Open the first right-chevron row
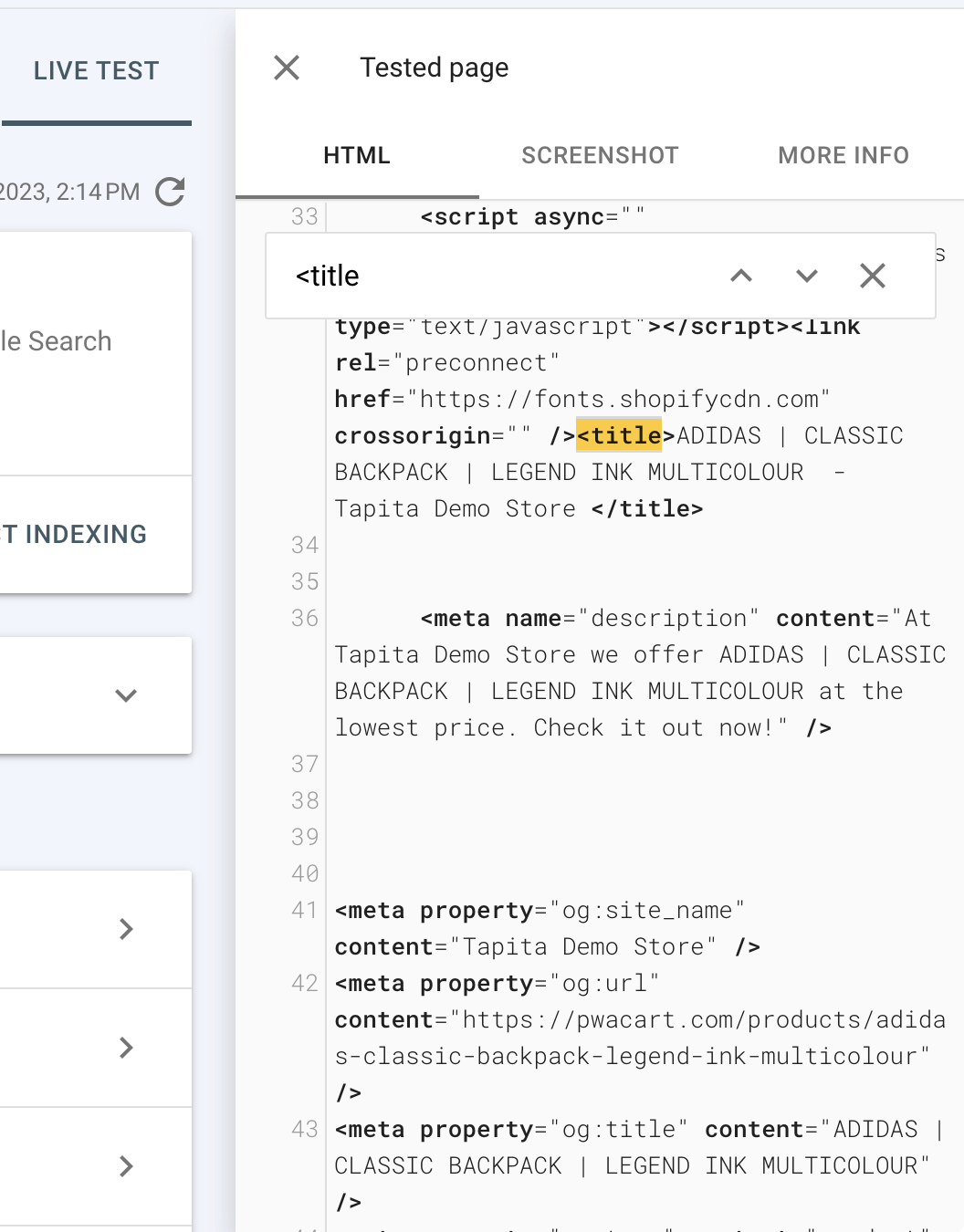This screenshot has width=964, height=1232. coord(126,929)
